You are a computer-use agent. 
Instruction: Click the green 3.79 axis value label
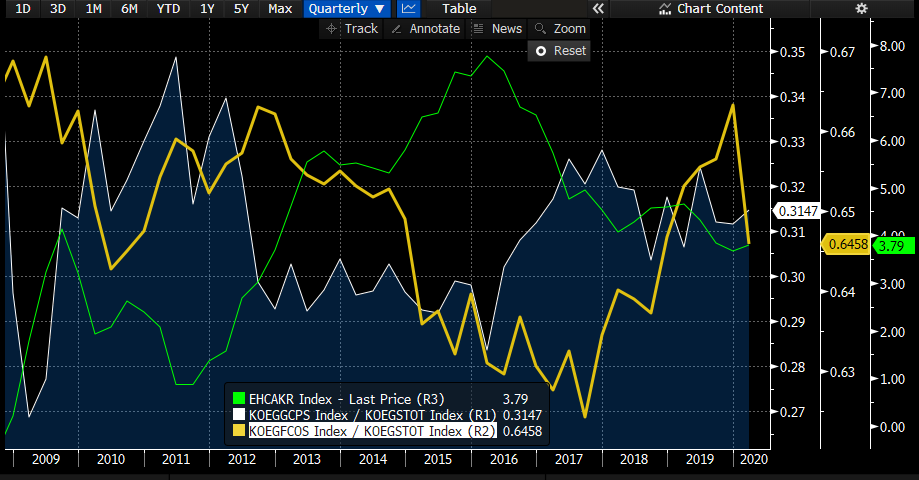point(894,246)
